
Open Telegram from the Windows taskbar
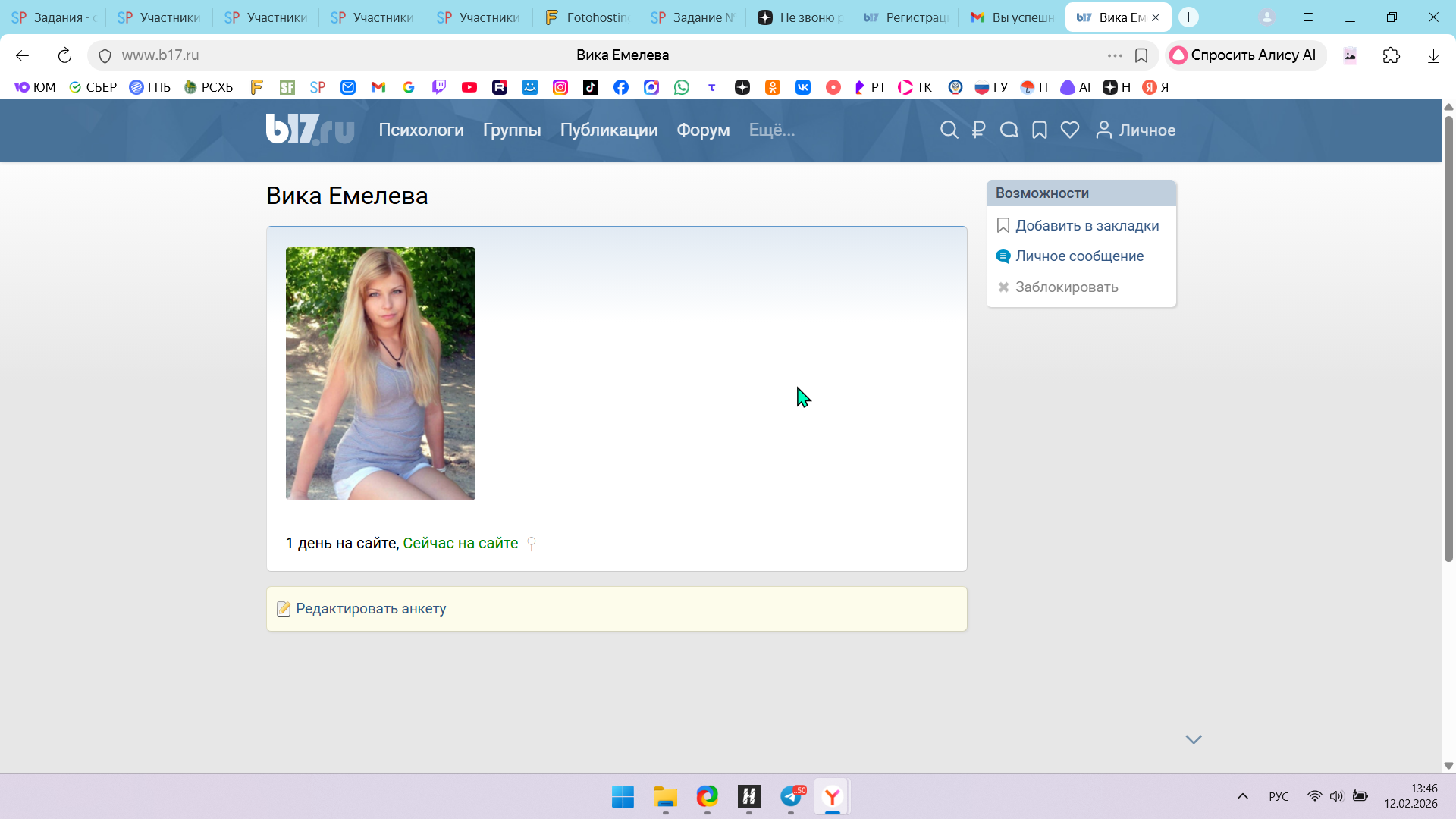[791, 796]
